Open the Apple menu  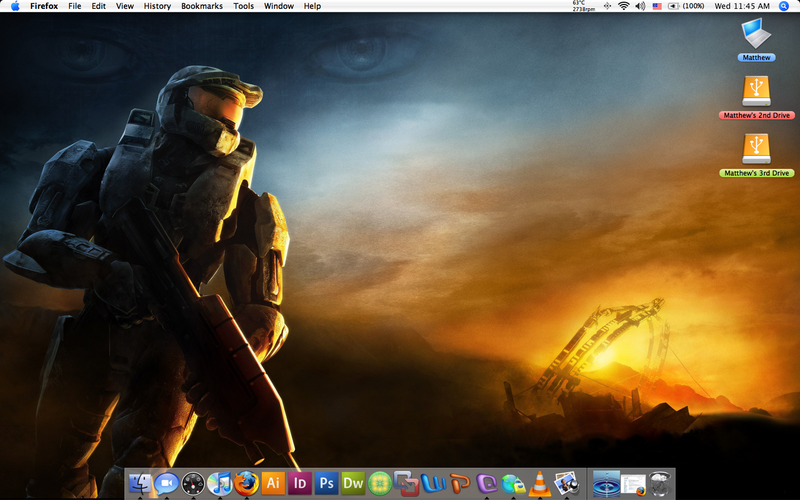[x=15, y=6]
